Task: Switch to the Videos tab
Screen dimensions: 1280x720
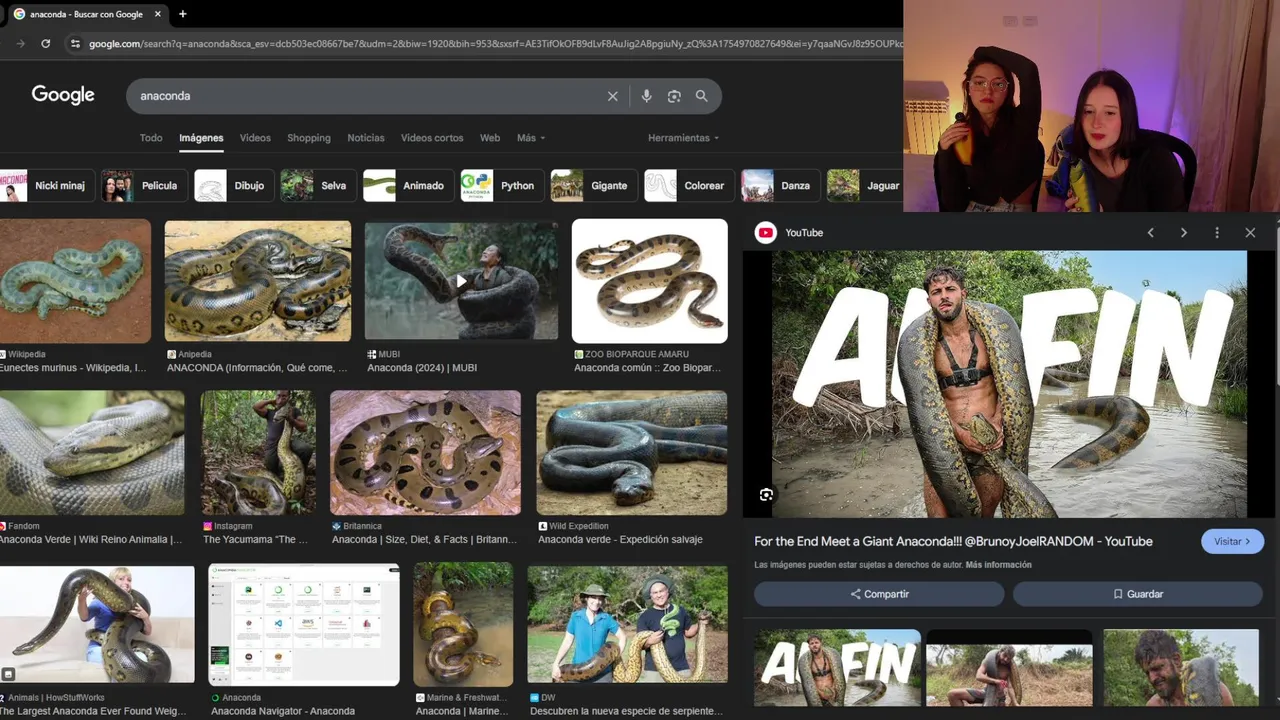Action: coord(255,138)
